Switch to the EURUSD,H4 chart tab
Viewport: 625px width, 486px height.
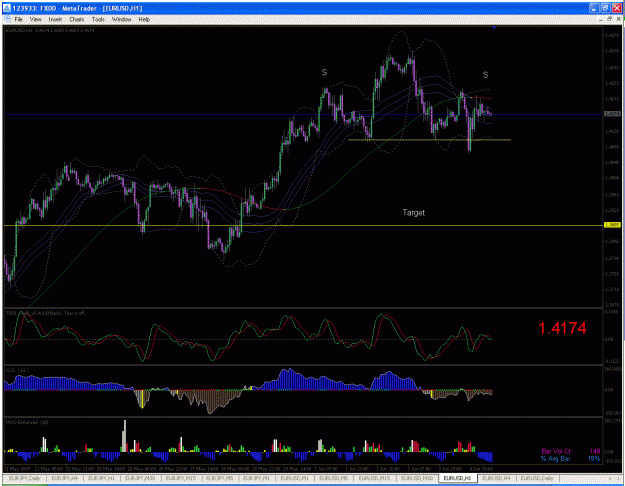pos(496,478)
